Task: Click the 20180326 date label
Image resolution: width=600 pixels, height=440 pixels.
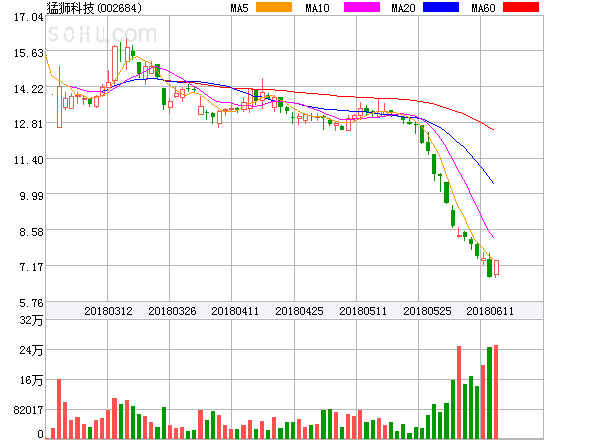Action: [172, 311]
